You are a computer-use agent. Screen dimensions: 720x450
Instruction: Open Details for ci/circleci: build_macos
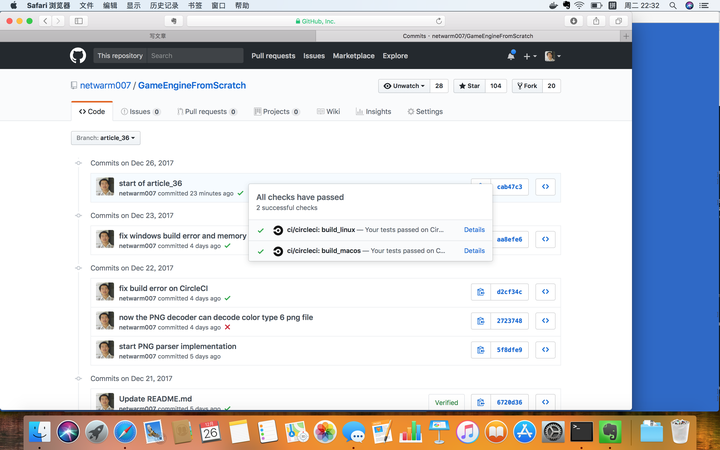(x=474, y=251)
